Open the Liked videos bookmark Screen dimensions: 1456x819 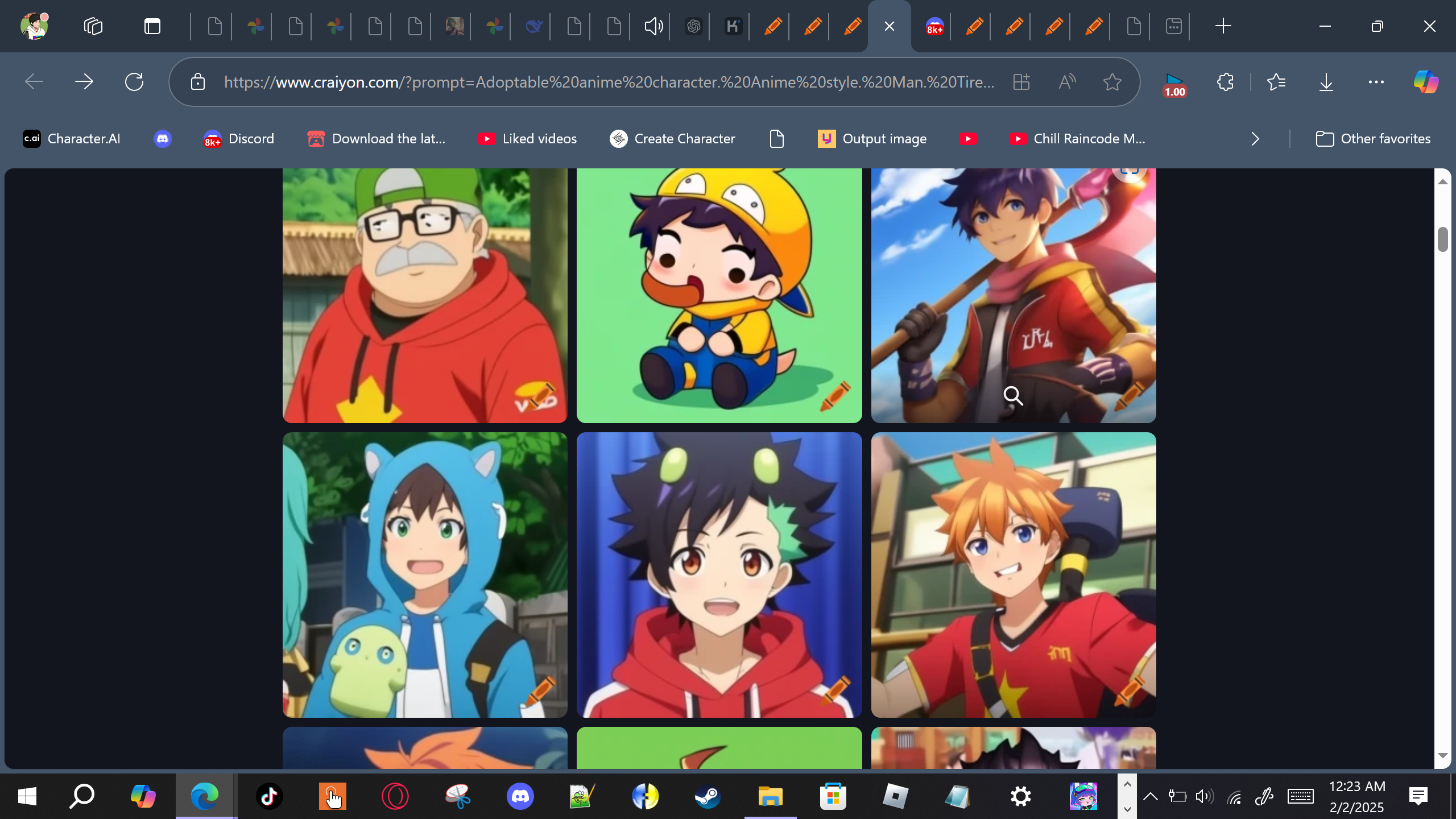527,139
